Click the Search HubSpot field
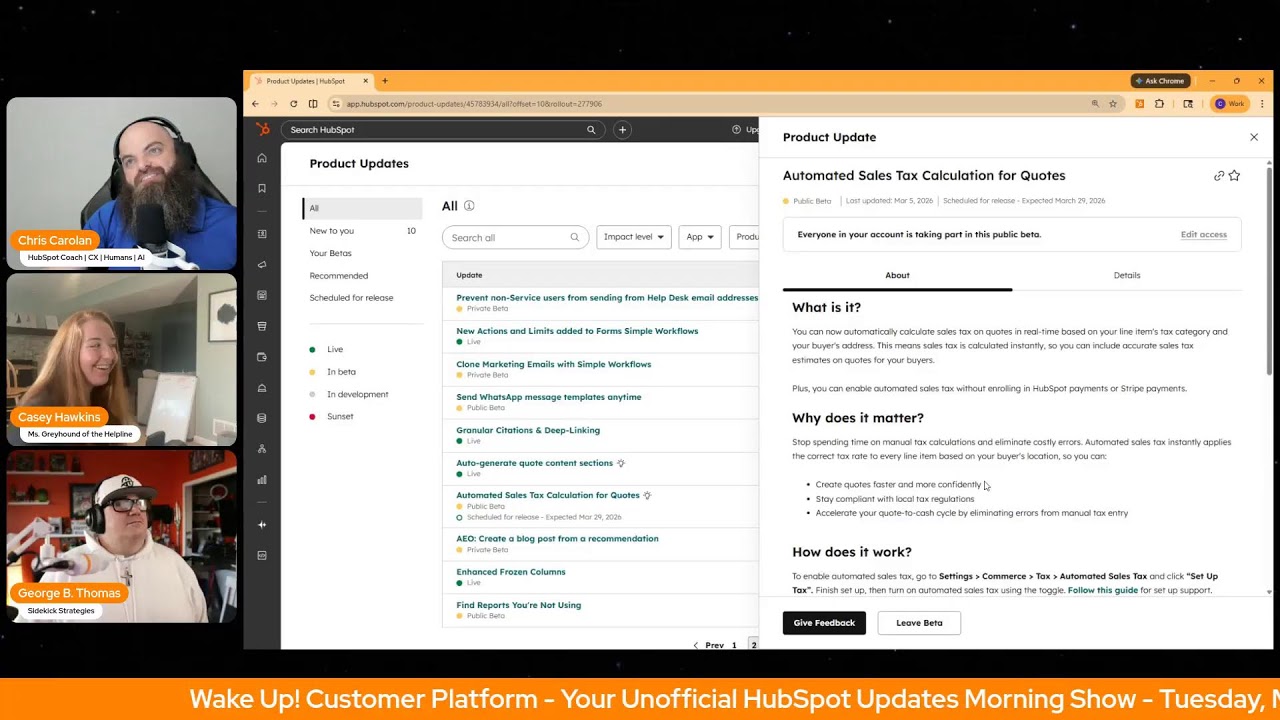This screenshot has width=1280, height=720. [x=441, y=129]
